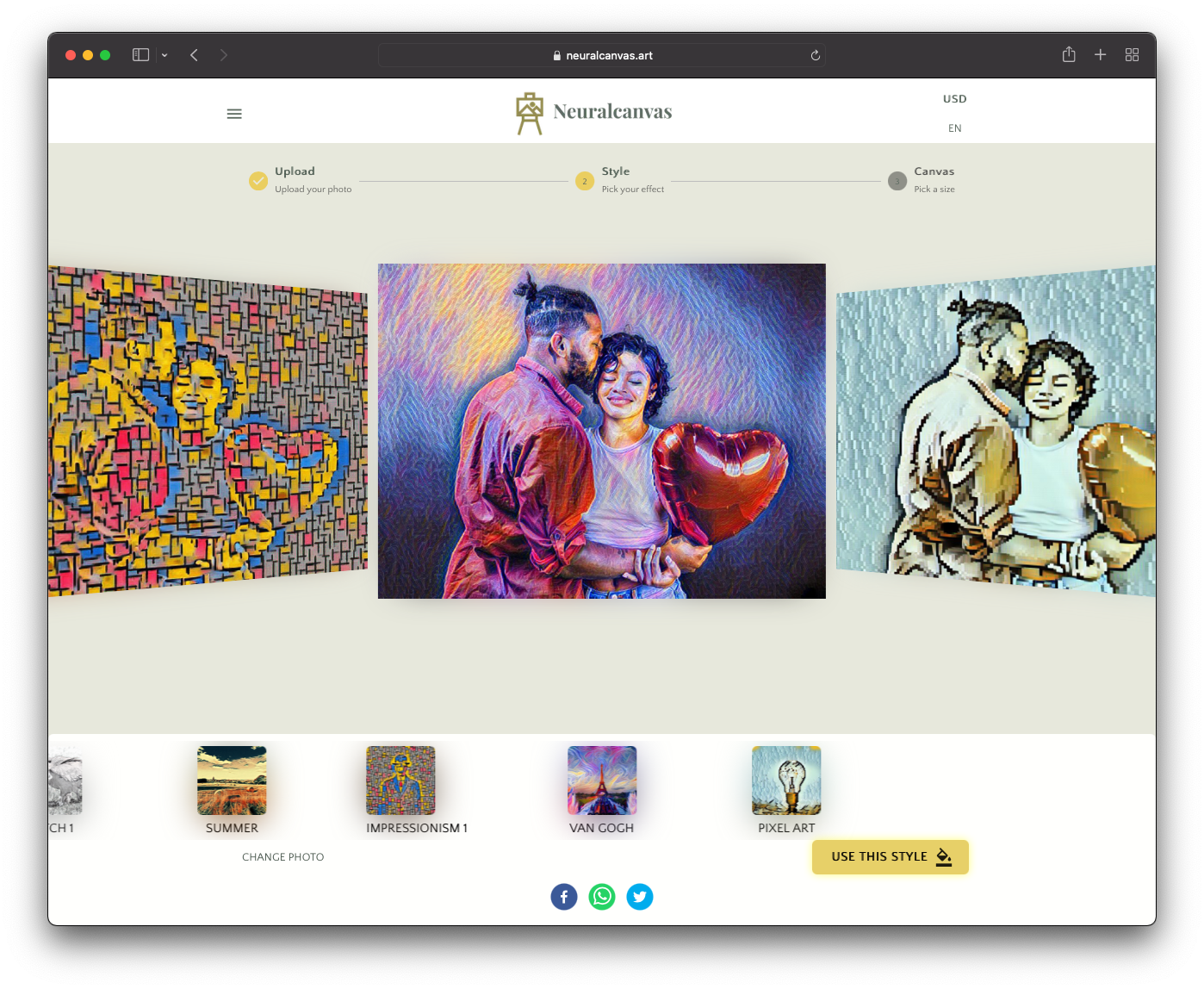Expand the chevron next to the sidebar button
1204x989 pixels.
(x=164, y=54)
